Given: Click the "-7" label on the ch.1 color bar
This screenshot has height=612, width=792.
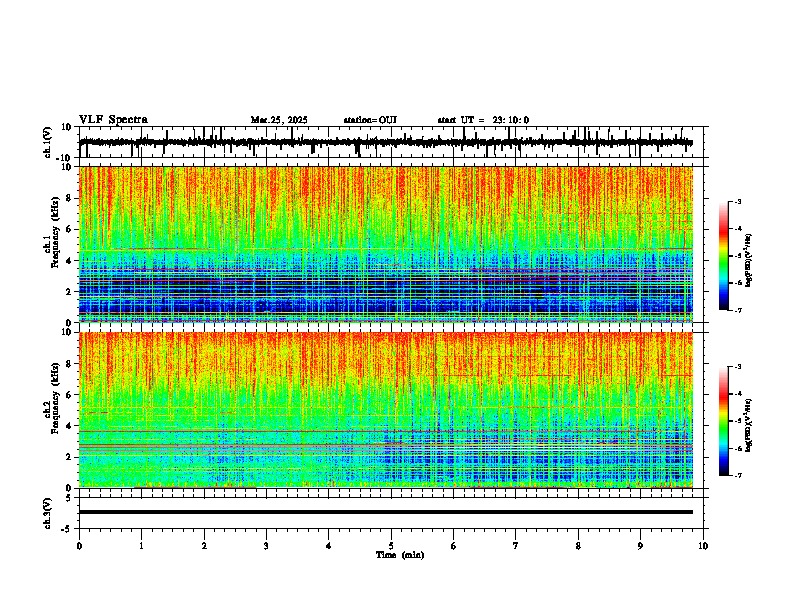Looking at the screenshot, I should [x=738, y=311].
